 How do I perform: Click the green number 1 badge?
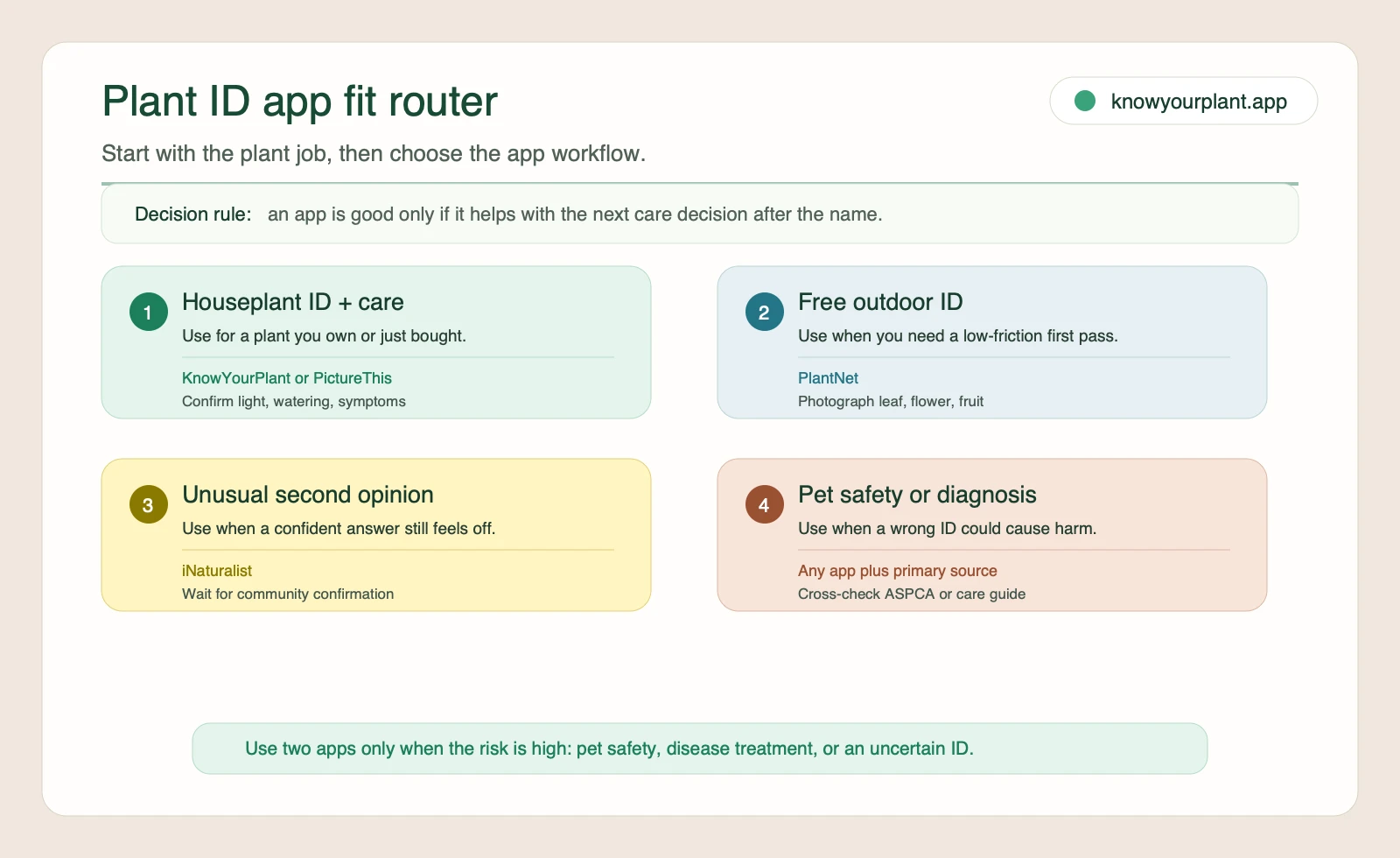click(148, 312)
